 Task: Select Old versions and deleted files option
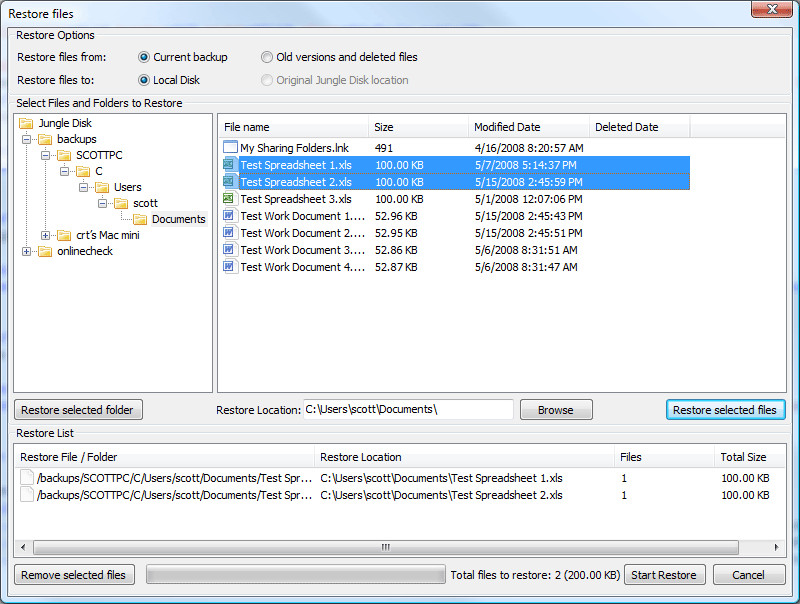(x=267, y=57)
